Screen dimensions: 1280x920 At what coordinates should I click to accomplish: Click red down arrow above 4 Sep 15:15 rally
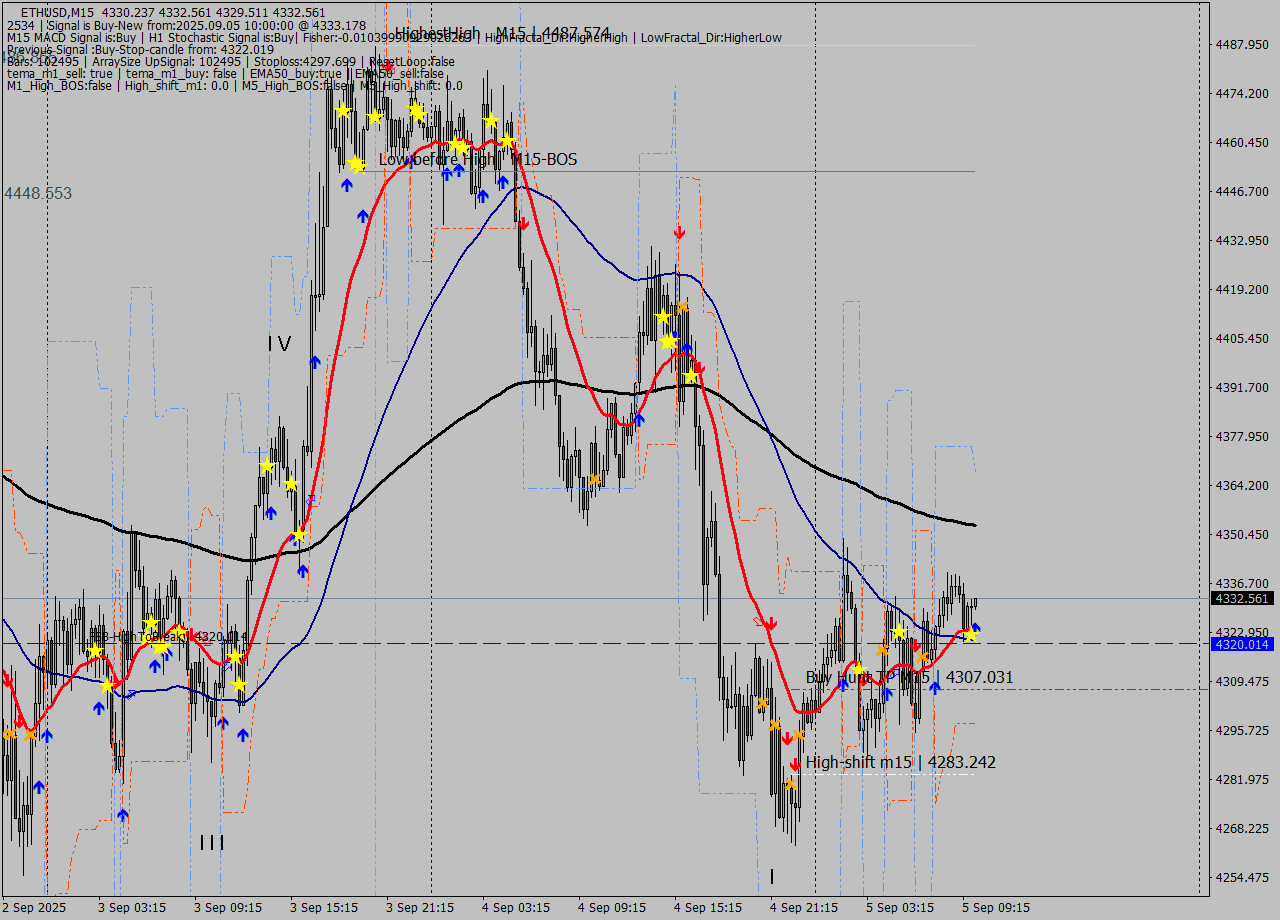(x=679, y=232)
